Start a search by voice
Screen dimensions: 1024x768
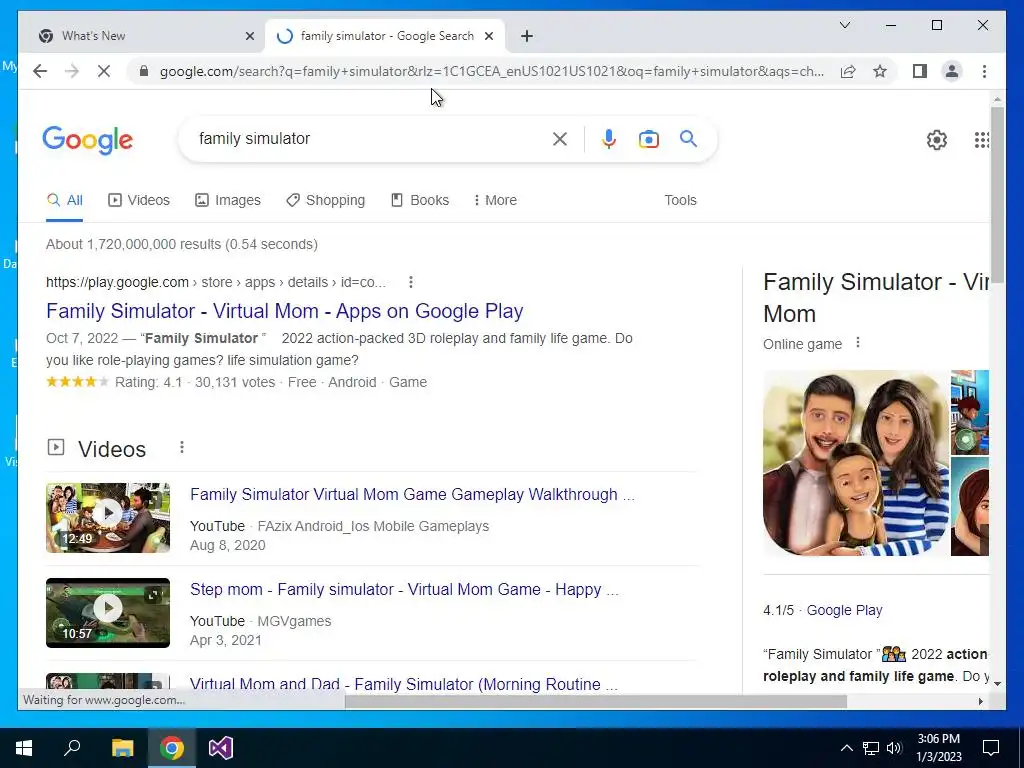click(609, 138)
